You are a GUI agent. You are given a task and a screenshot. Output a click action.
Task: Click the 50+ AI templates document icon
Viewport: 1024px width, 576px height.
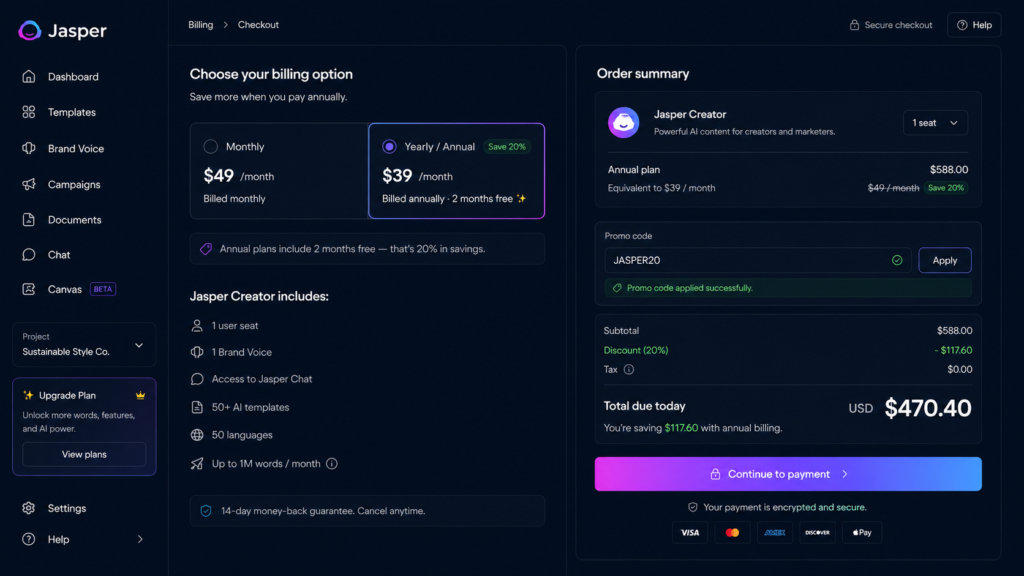[197, 407]
